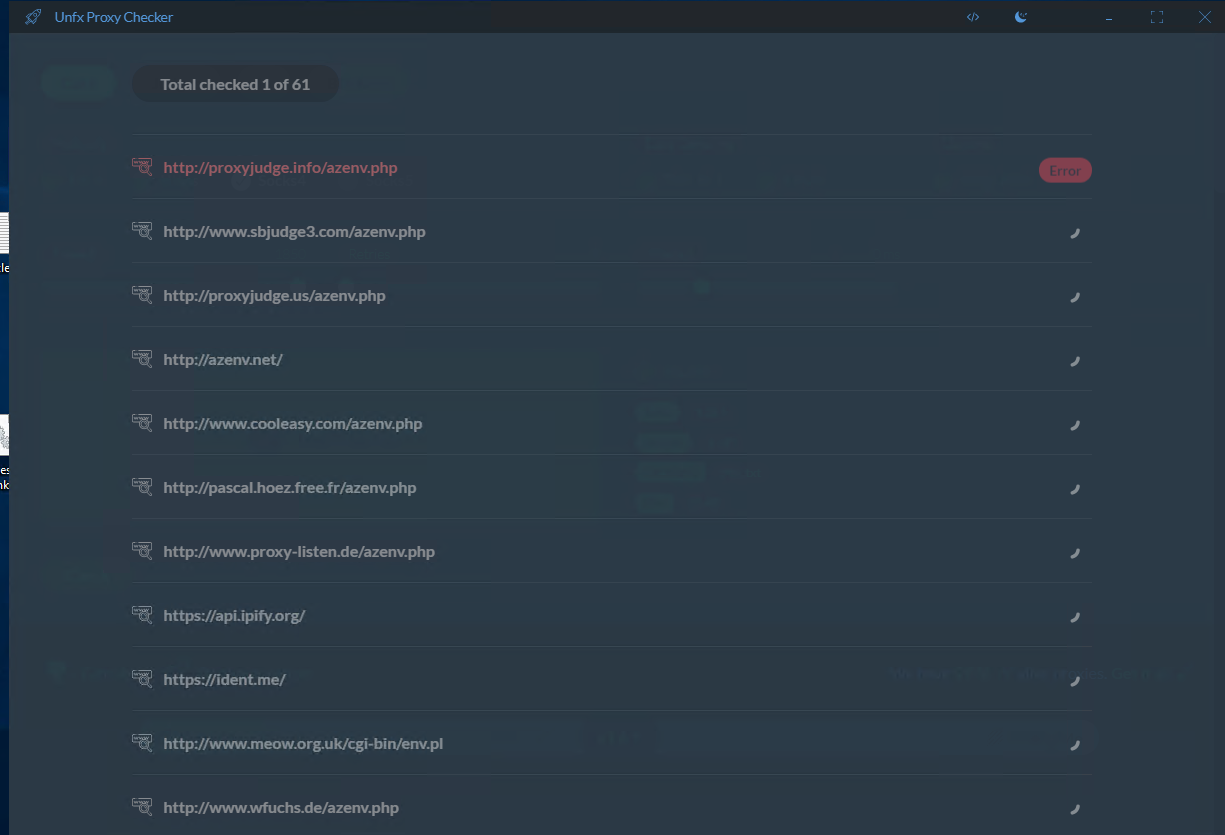This screenshot has height=835, width=1225.
Task: Open the code icon in the title bar
Action: [972, 17]
